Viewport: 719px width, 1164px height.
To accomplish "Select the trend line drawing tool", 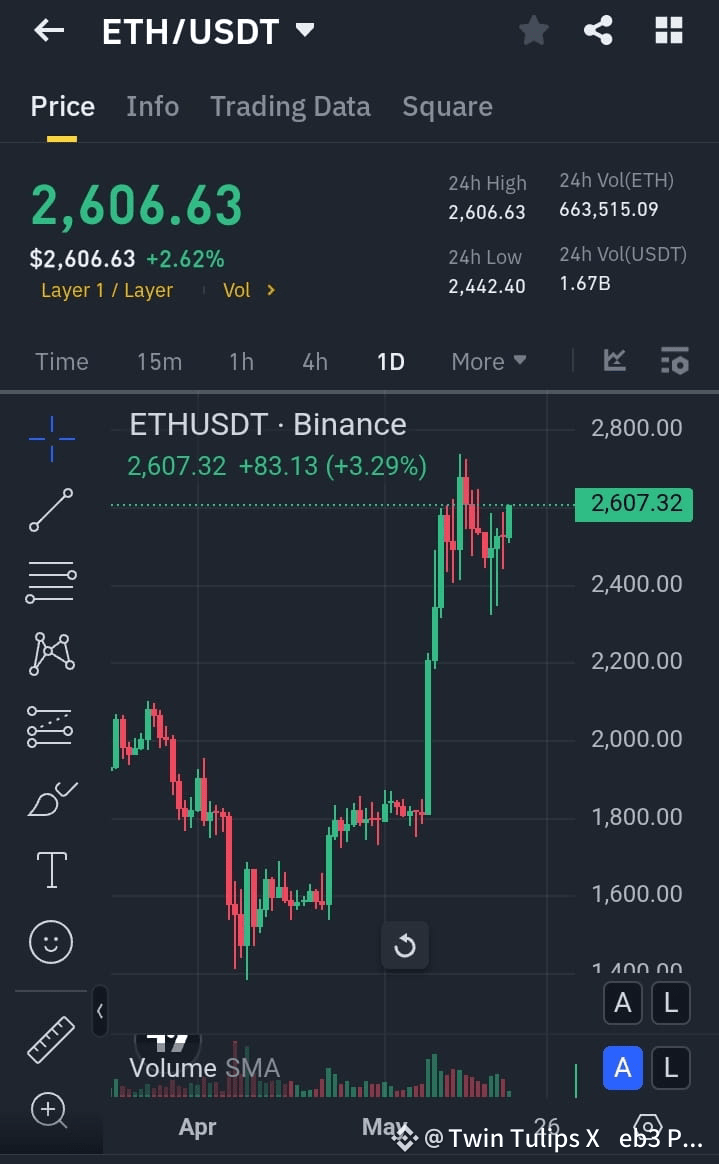I will click(51, 510).
